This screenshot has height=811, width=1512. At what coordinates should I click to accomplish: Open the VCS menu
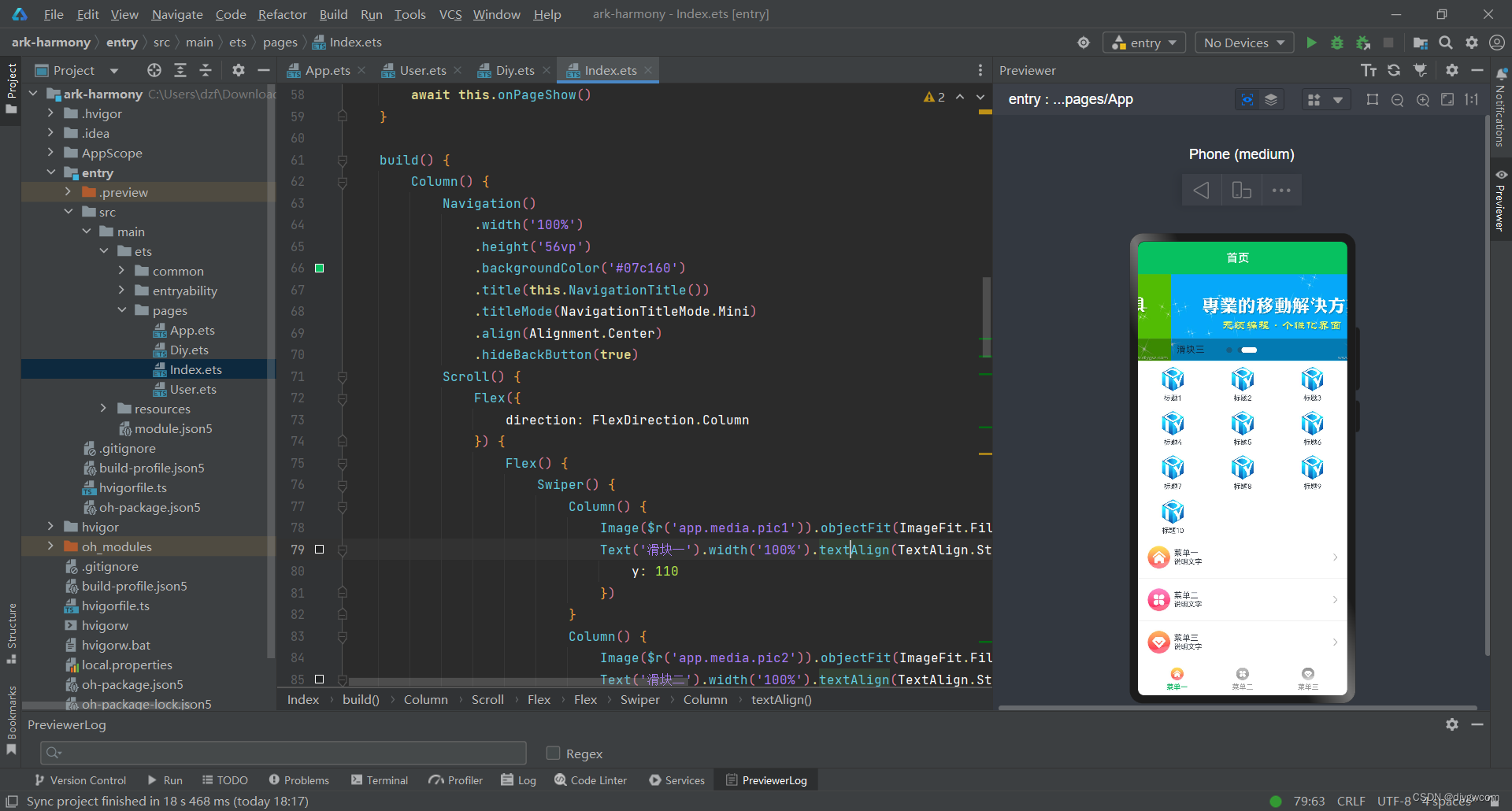(450, 14)
